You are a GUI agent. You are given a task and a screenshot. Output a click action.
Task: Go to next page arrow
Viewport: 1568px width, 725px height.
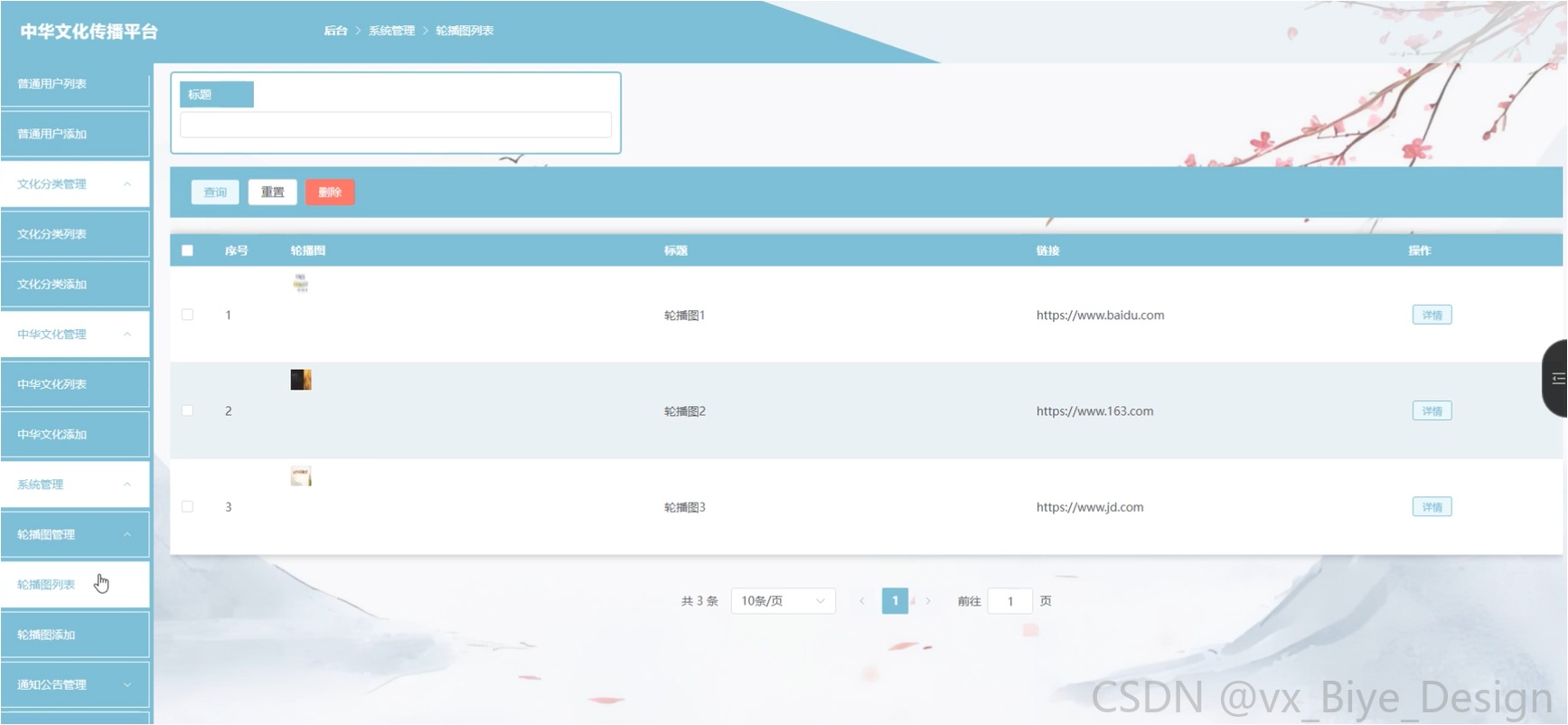click(928, 600)
